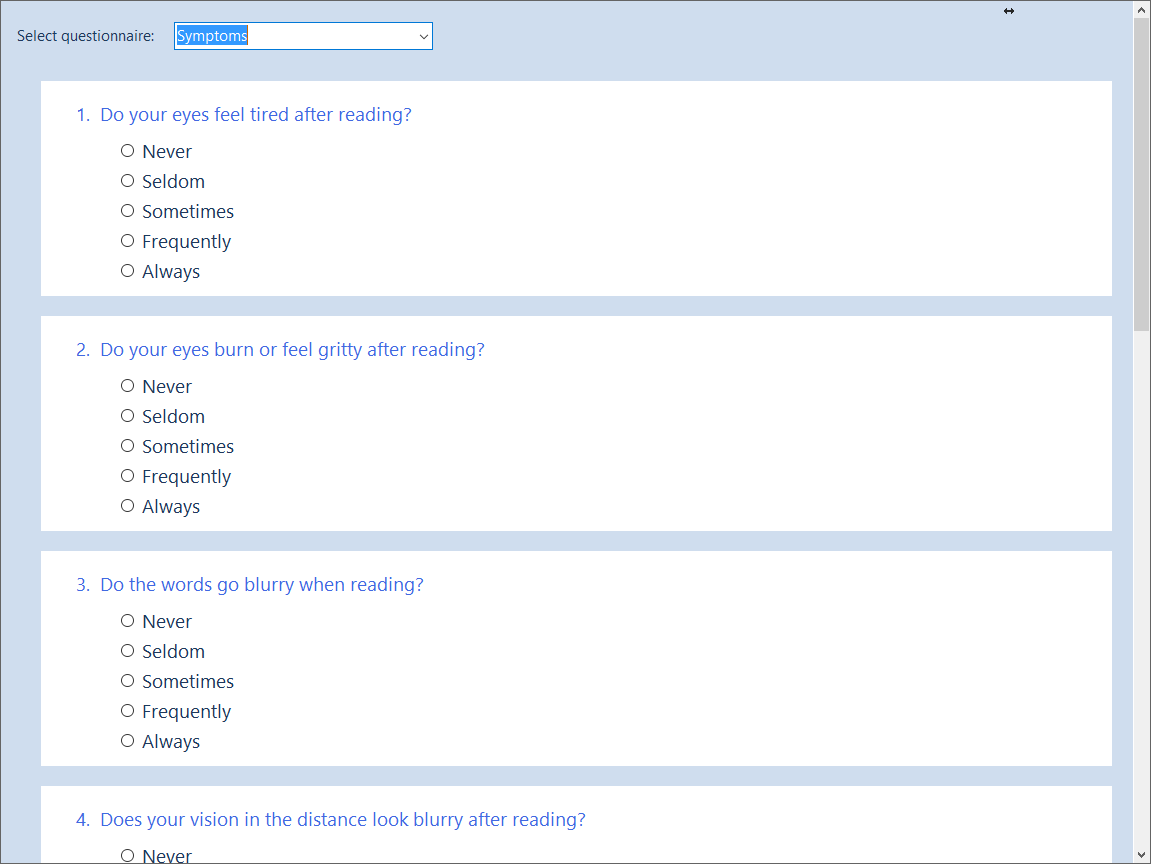
Task: Choose Seldom for eyes burn or gritty question
Action: pos(127,416)
